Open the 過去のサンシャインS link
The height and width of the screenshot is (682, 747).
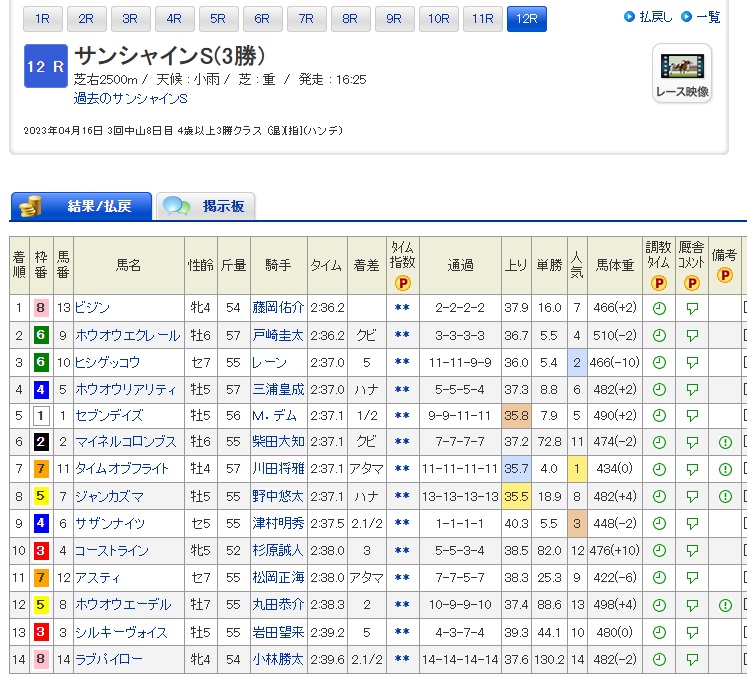[131, 99]
